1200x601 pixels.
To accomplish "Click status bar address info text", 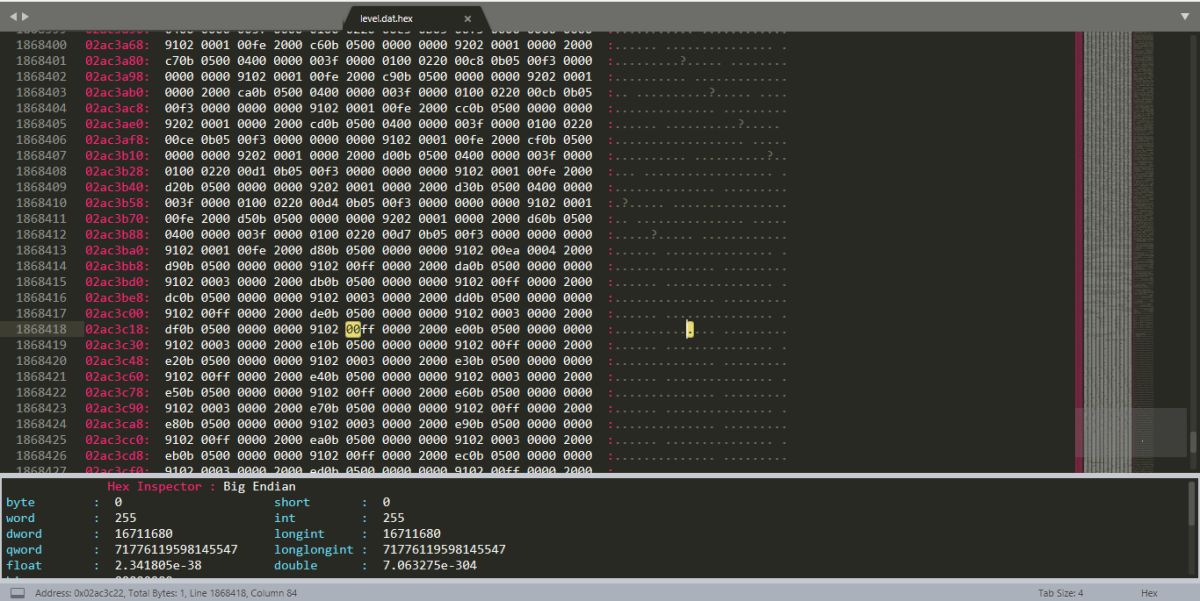I will click(167, 593).
